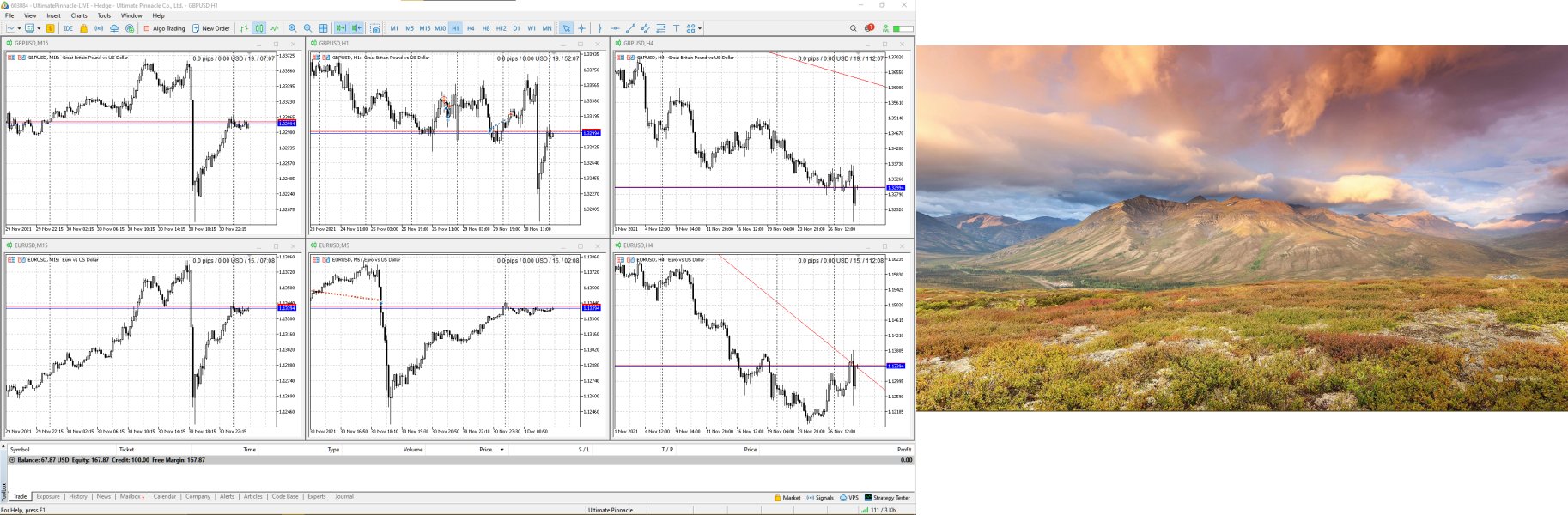Expand the chart profiles dropdown arrow
Screen dimensions: 1568x515
point(39,28)
